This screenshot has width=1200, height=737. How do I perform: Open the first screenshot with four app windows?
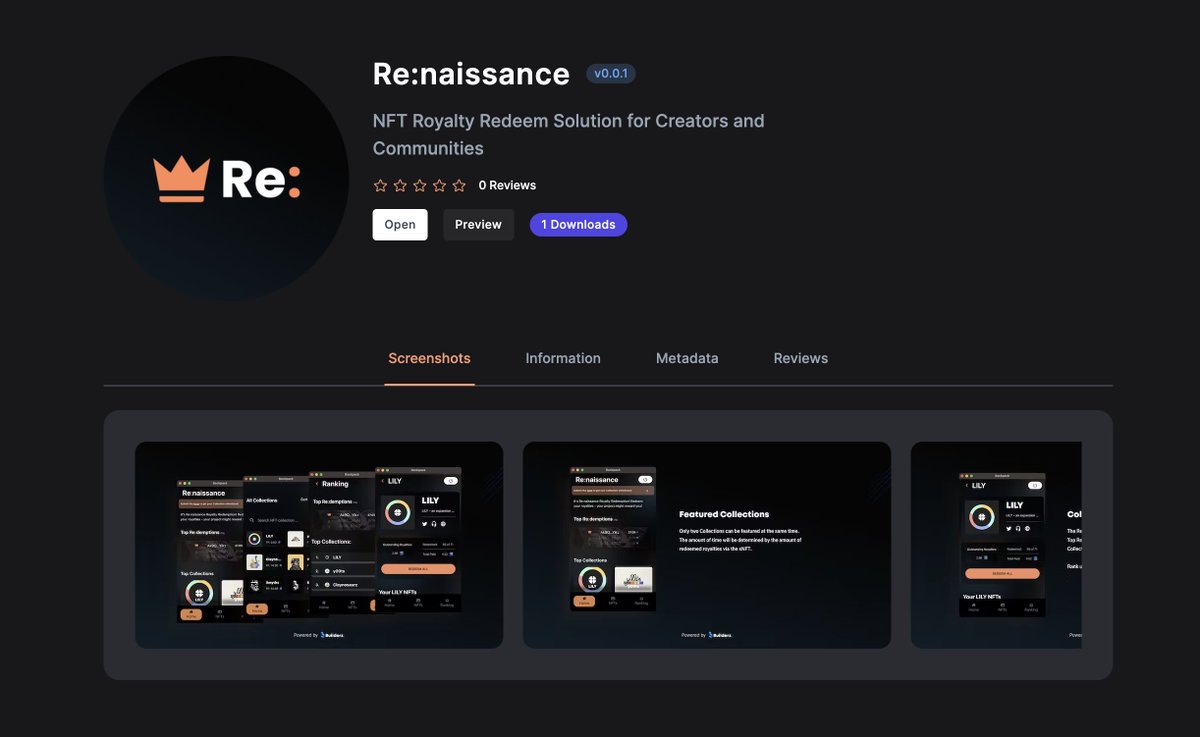[319, 545]
